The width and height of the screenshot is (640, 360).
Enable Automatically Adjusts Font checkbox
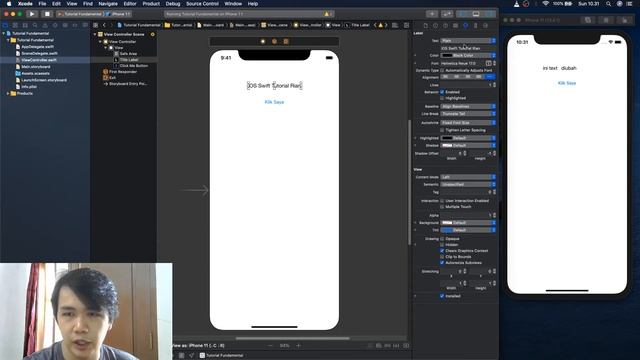pyautogui.click(x=442, y=70)
